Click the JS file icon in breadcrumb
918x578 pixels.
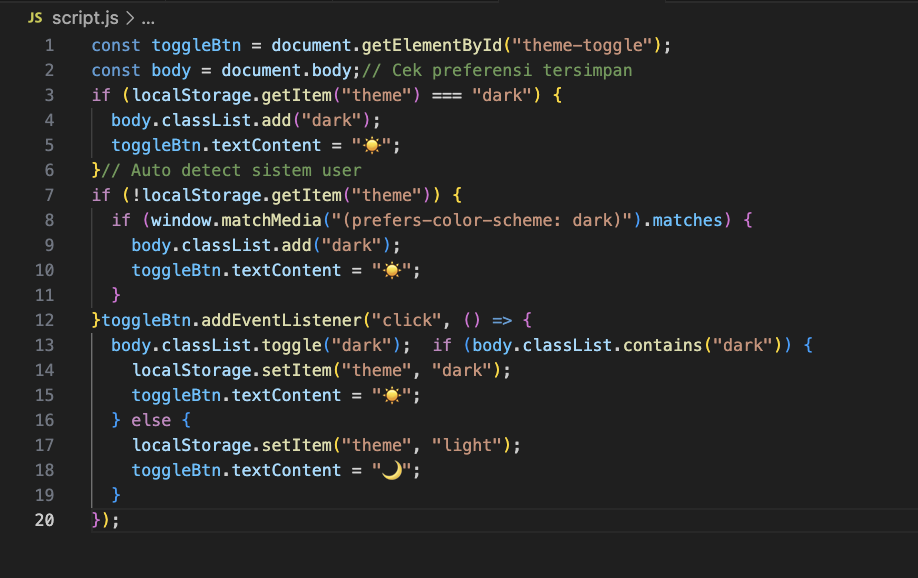[35, 19]
